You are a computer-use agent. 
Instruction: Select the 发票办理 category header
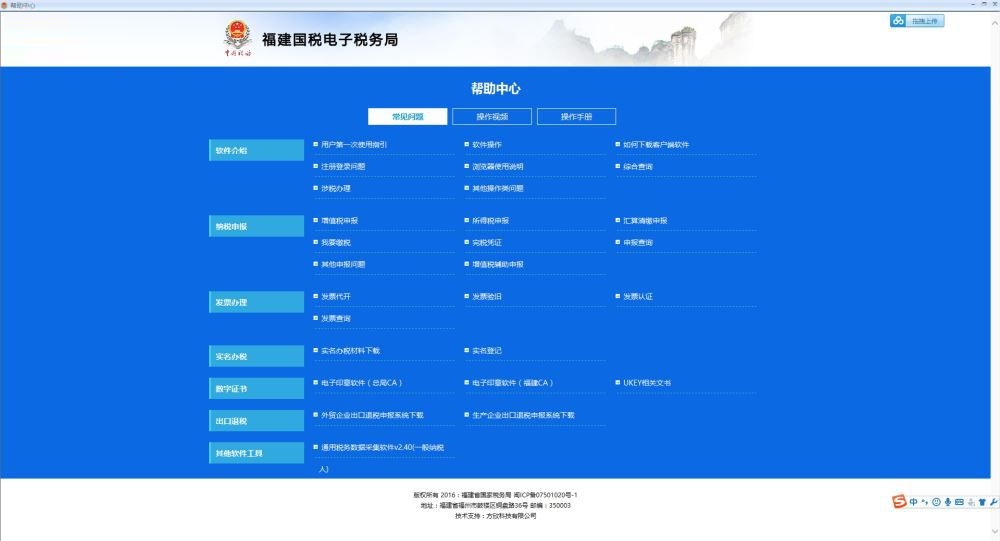pyautogui.click(x=256, y=302)
